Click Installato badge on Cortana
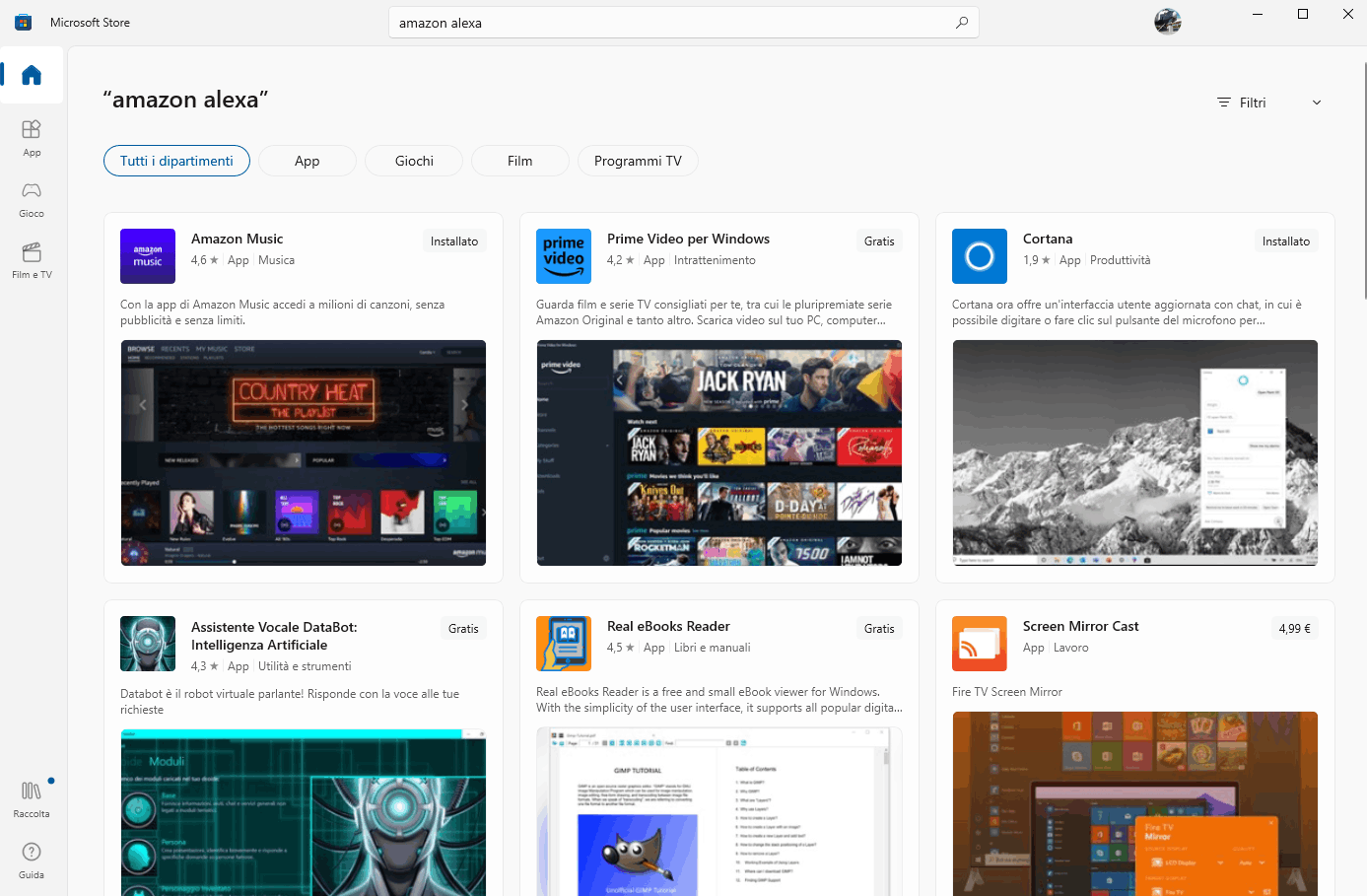 pos(1286,241)
